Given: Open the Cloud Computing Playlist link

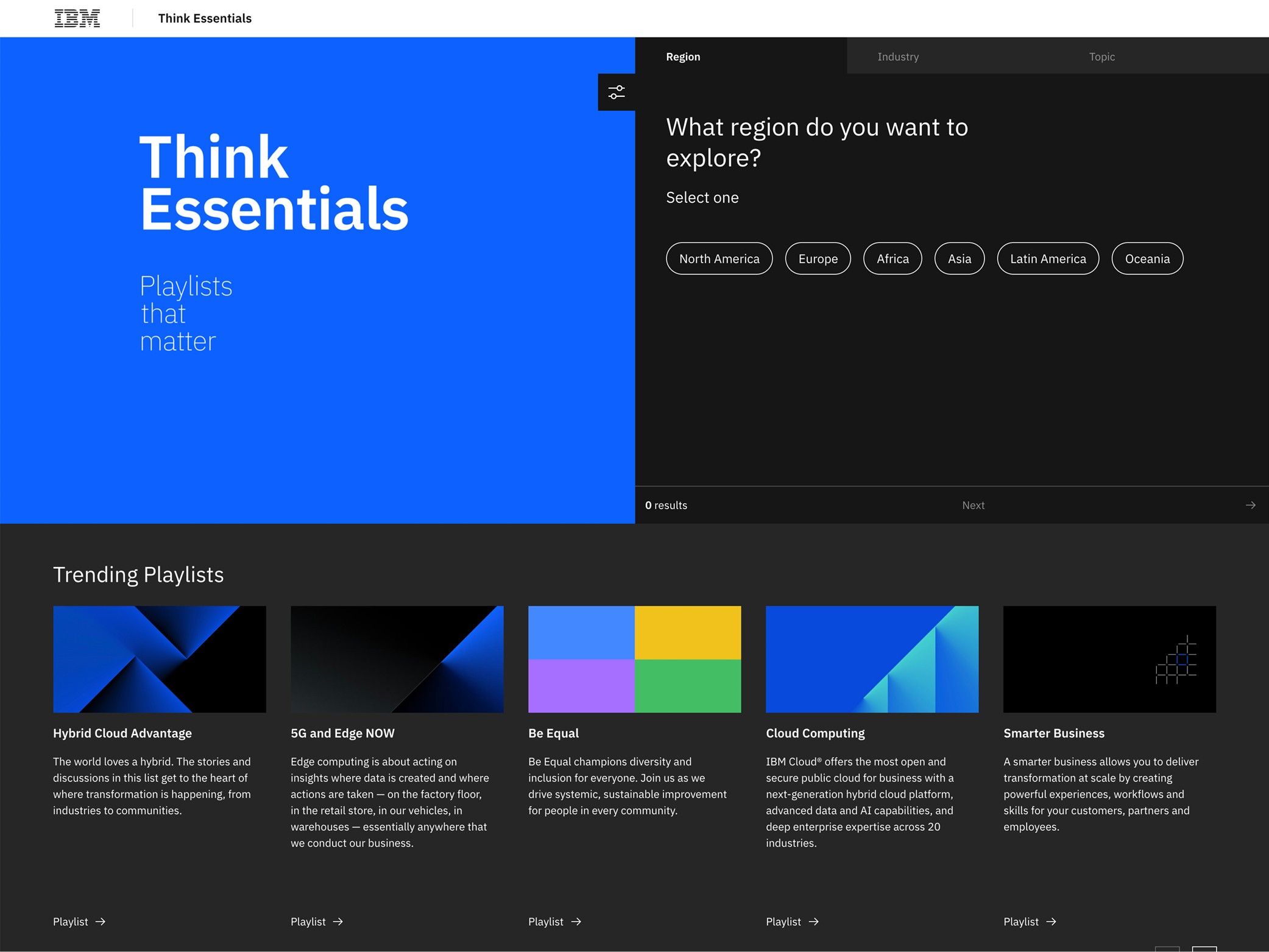Looking at the screenshot, I should (x=793, y=922).
